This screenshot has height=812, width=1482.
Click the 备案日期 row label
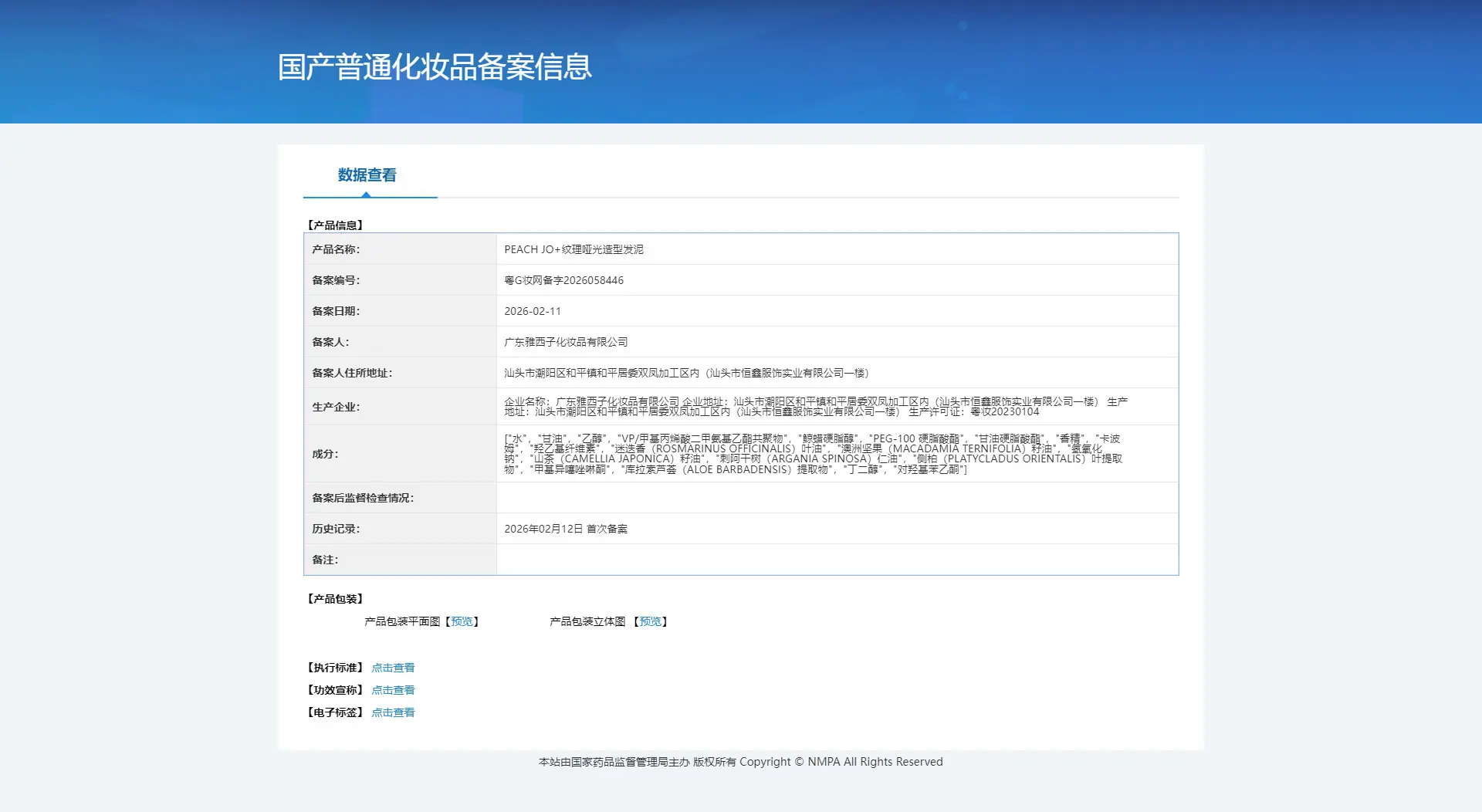(x=336, y=311)
